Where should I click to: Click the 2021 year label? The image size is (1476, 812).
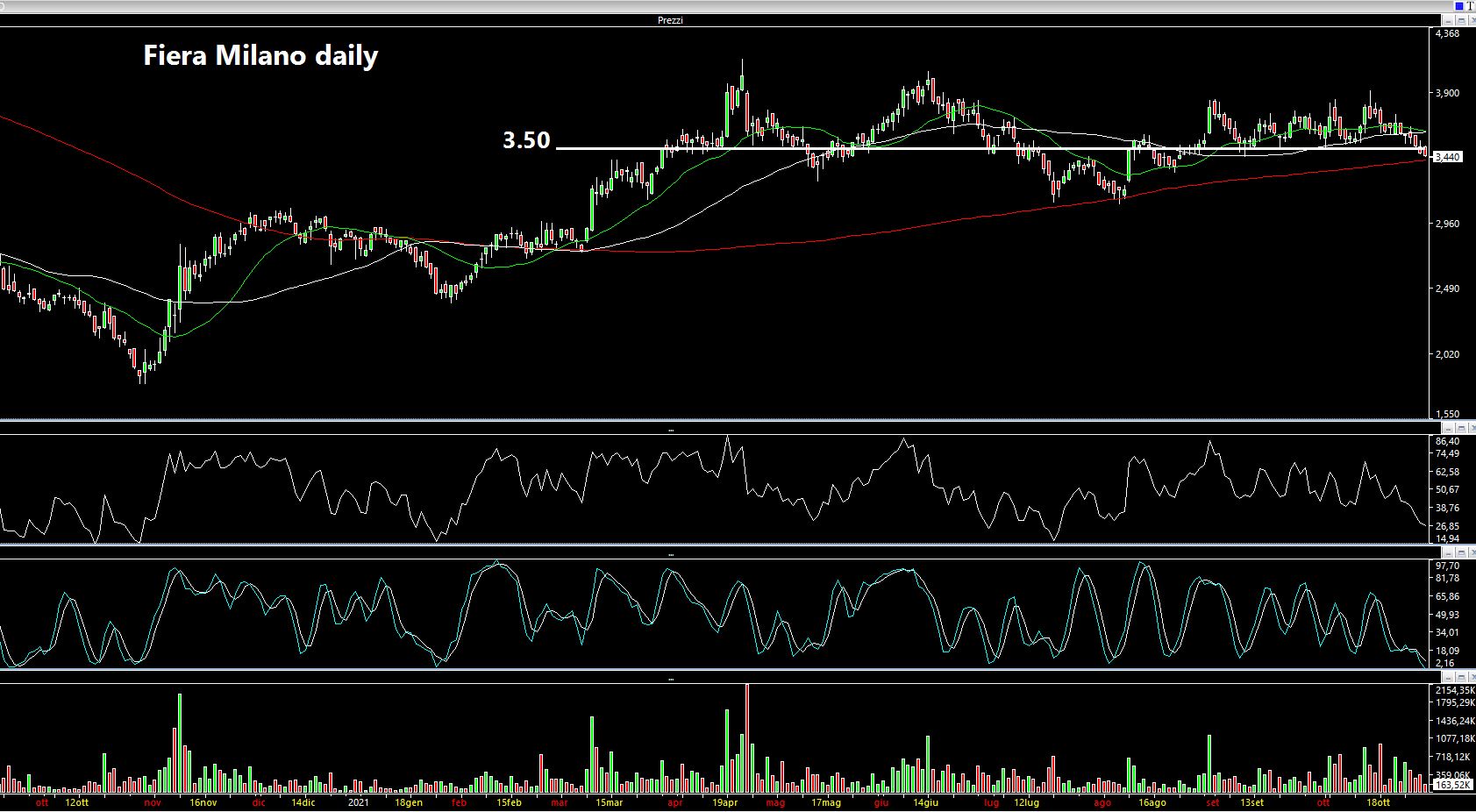tap(359, 802)
